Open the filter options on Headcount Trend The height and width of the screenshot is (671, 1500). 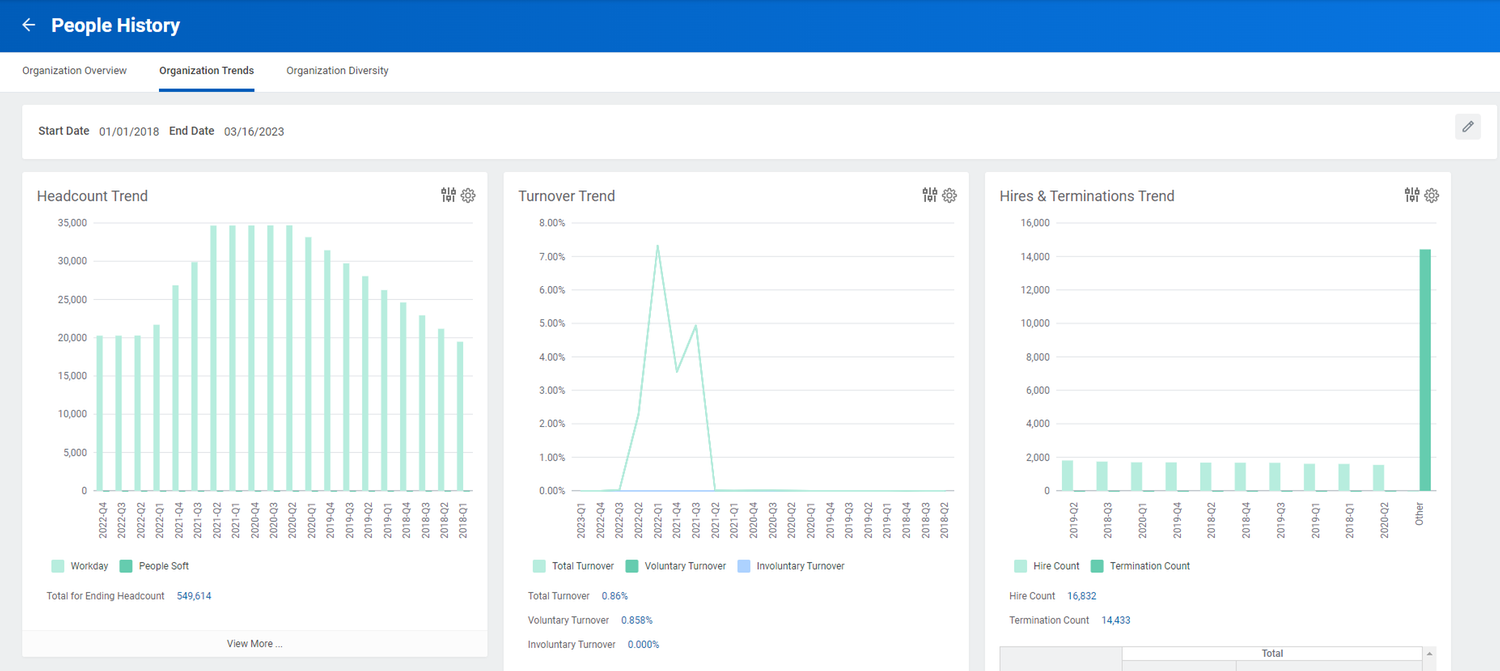(x=447, y=195)
